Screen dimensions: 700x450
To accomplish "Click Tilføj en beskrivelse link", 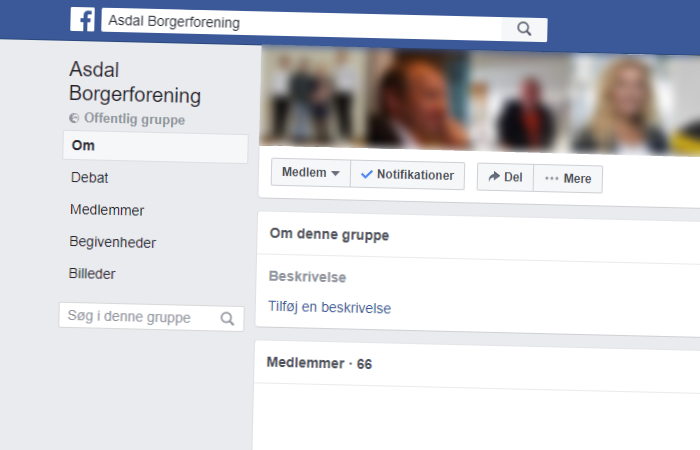I will click(329, 307).
